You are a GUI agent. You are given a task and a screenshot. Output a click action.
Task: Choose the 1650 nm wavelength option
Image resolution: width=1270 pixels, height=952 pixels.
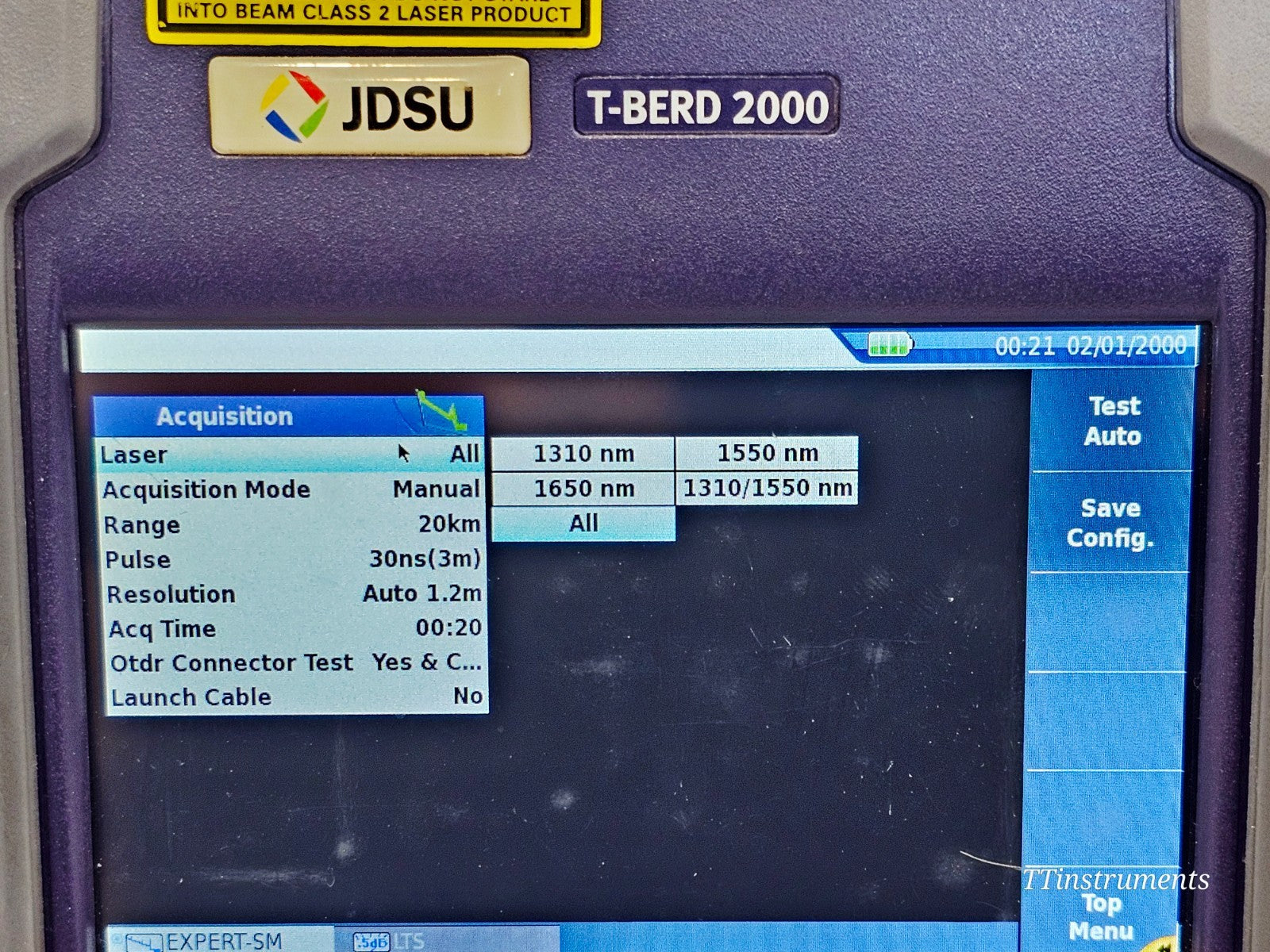(583, 487)
